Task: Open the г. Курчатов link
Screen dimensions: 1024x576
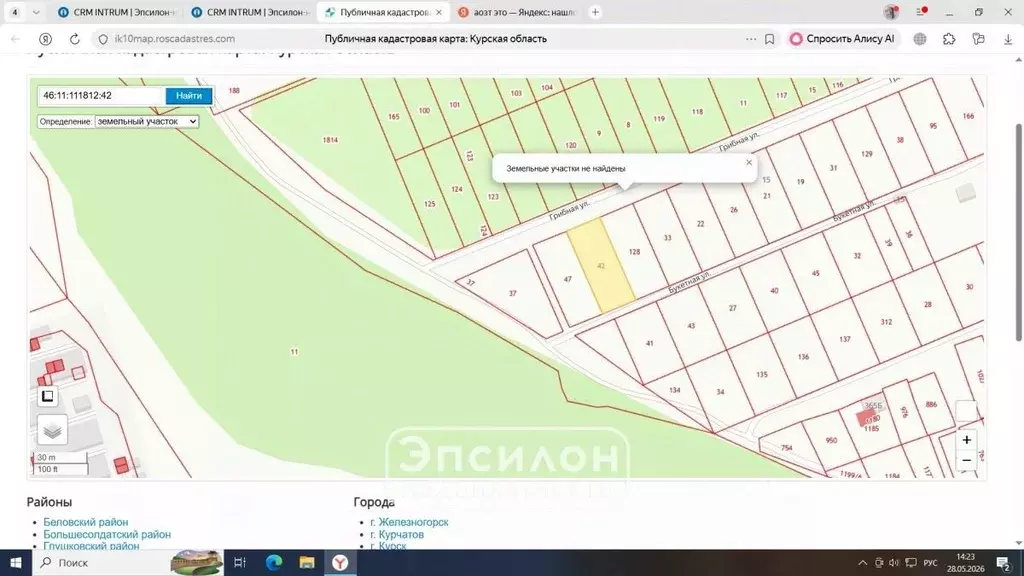Action: click(x=397, y=534)
